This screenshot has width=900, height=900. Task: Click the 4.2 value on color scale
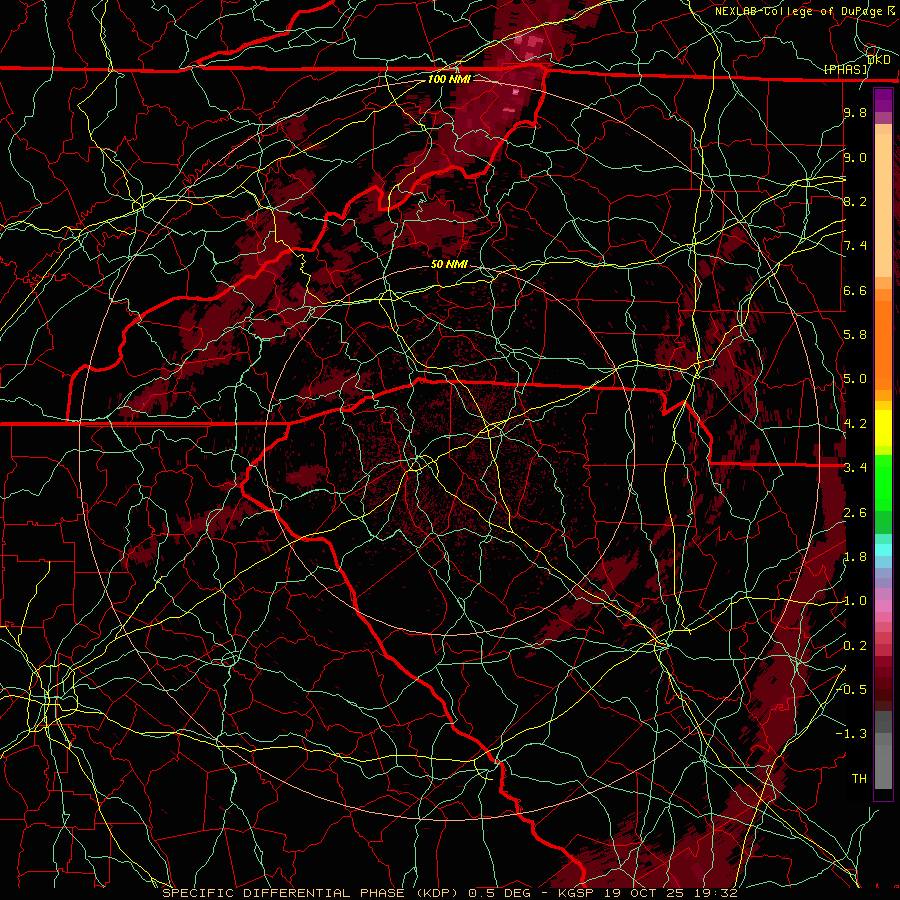855,424
